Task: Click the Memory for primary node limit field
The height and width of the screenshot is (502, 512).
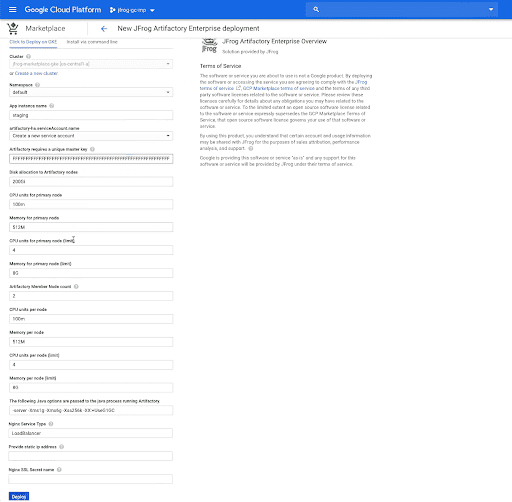Action: pos(91,273)
